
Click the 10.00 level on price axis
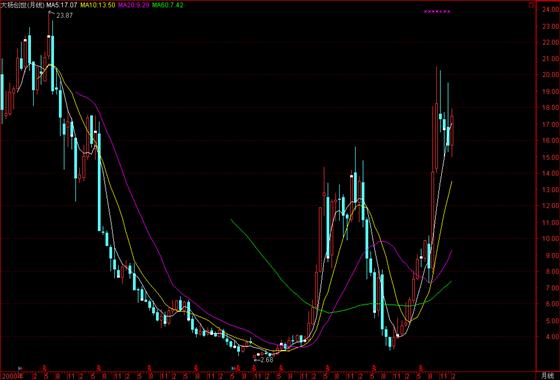point(550,239)
